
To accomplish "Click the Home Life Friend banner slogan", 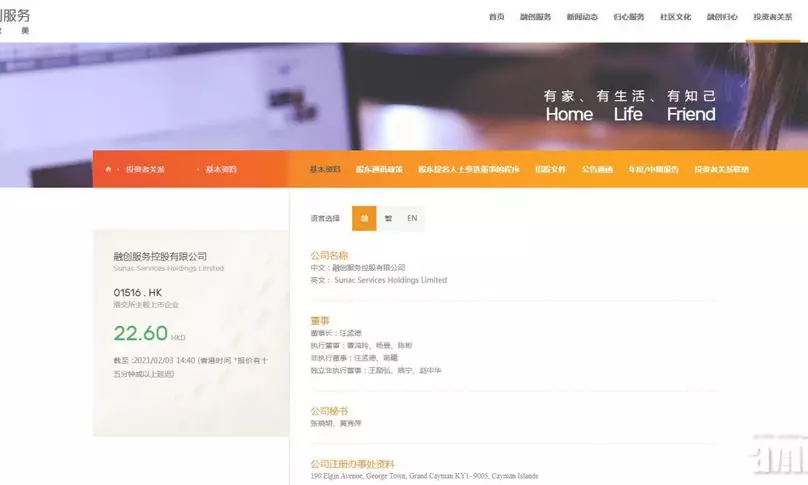I will [x=630, y=114].
